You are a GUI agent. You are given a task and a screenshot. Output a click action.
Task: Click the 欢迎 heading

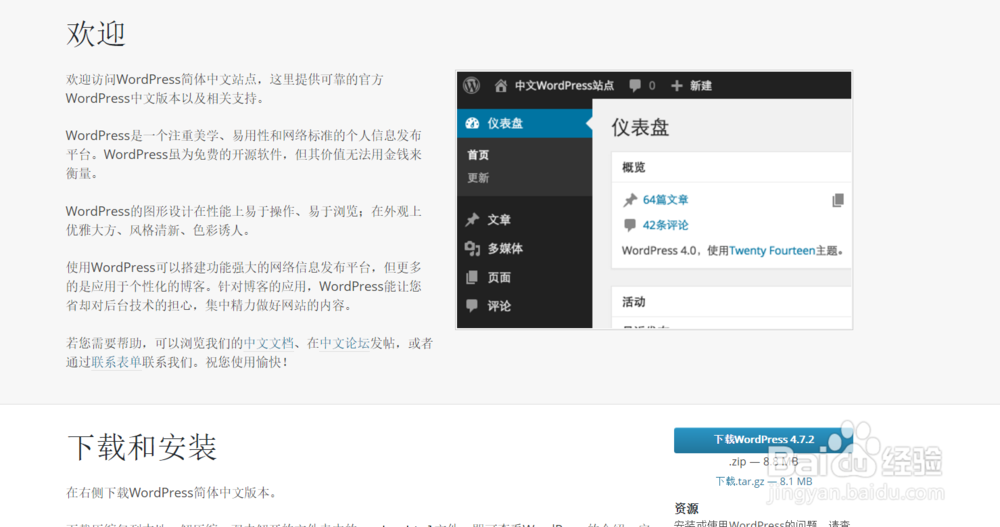click(x=96, y=33)
